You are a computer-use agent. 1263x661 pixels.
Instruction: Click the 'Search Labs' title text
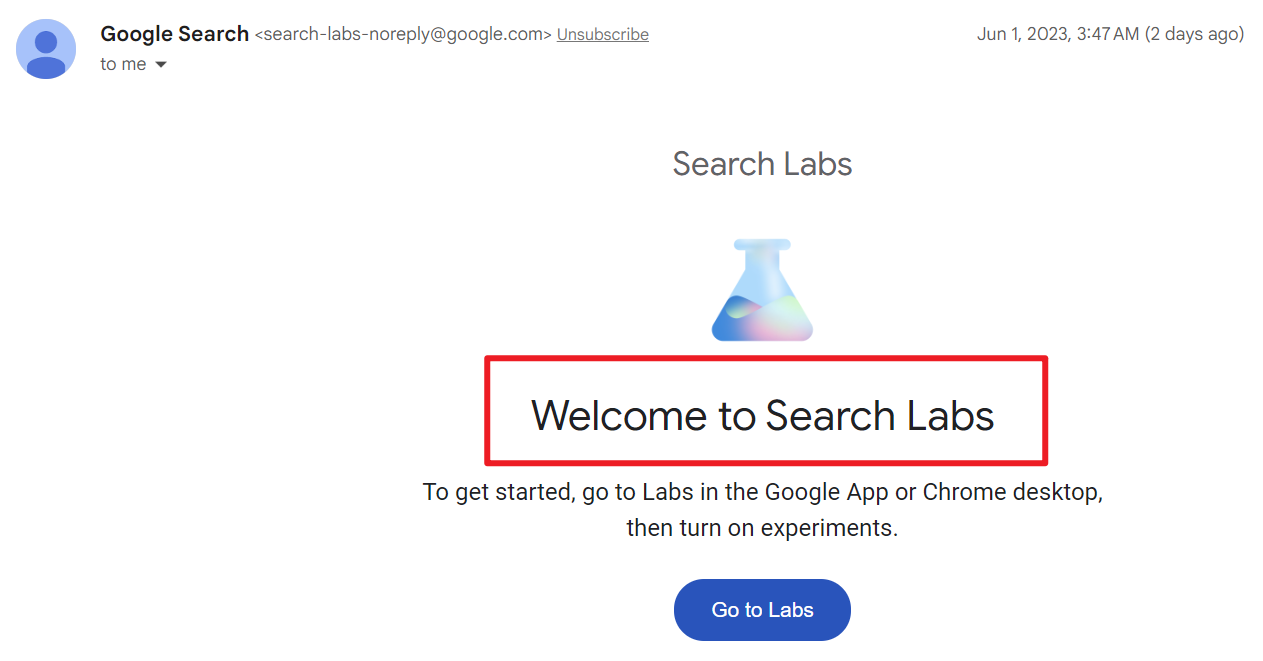tap(762, 163)
